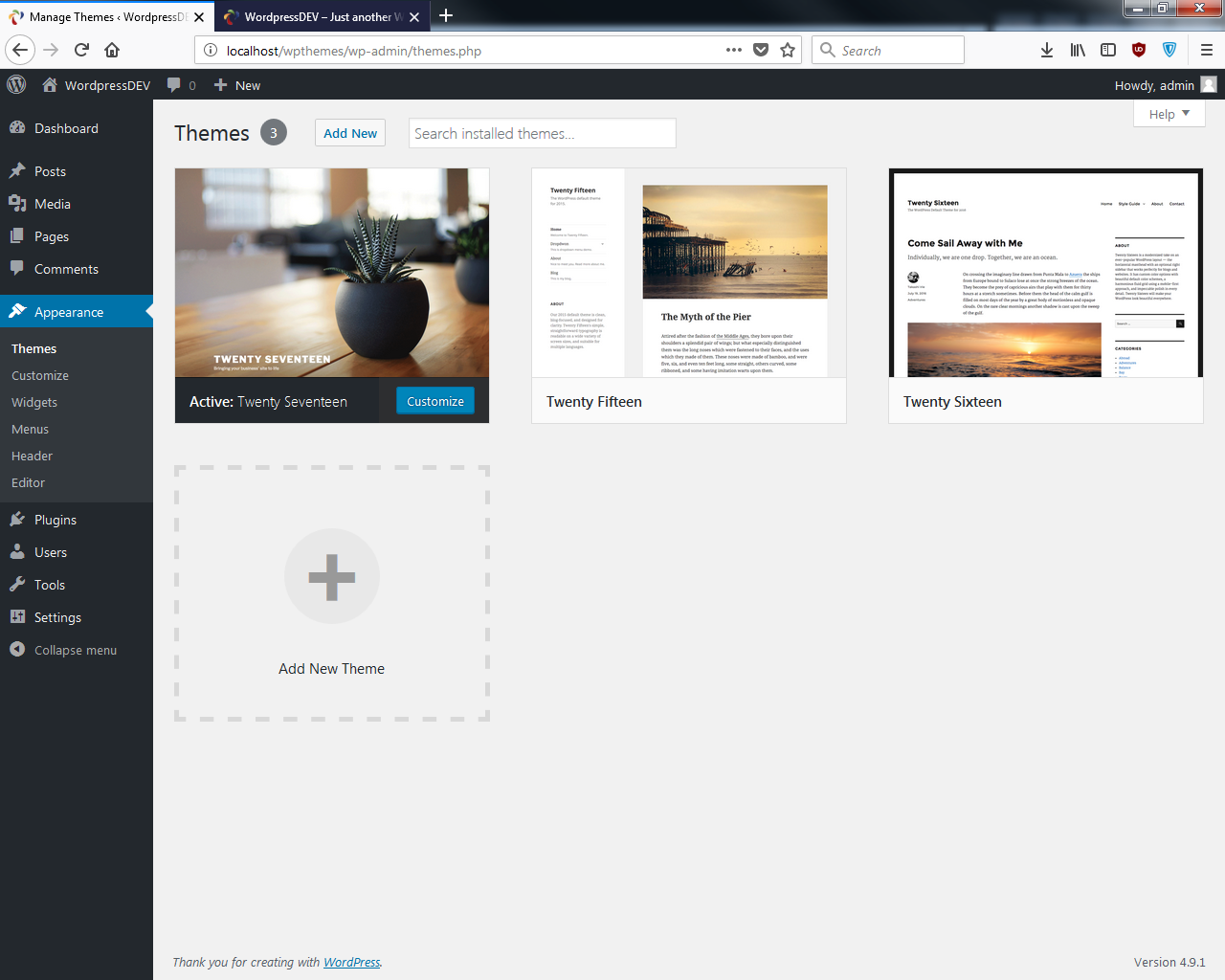The image size is (1225, 980).
Task: Select the Appearance menu item
Action: point(77,311)
